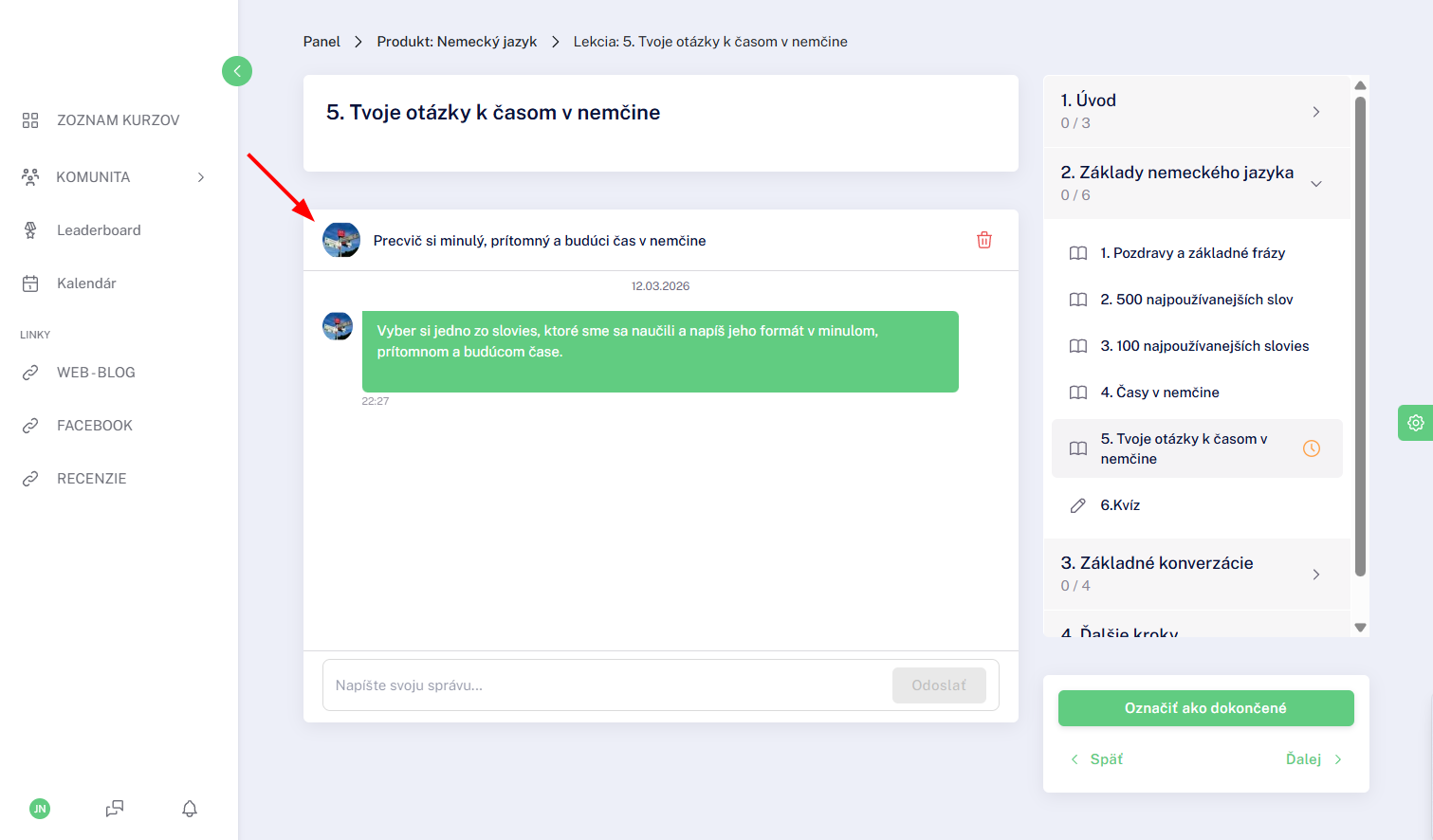Open the JN user avatar menu

pos(40,809)
